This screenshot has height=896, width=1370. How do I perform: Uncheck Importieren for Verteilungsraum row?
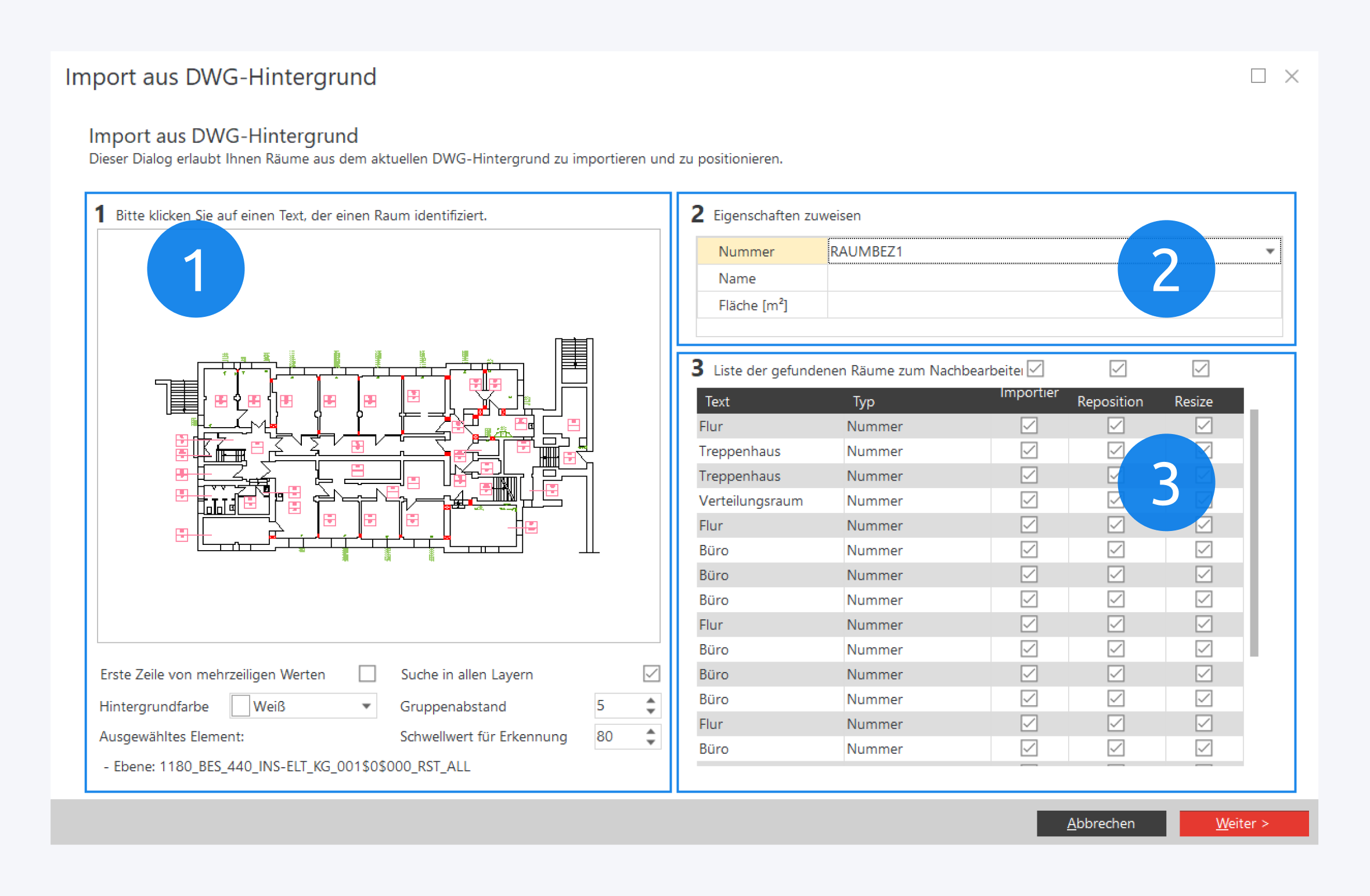tap(1029, 500)
